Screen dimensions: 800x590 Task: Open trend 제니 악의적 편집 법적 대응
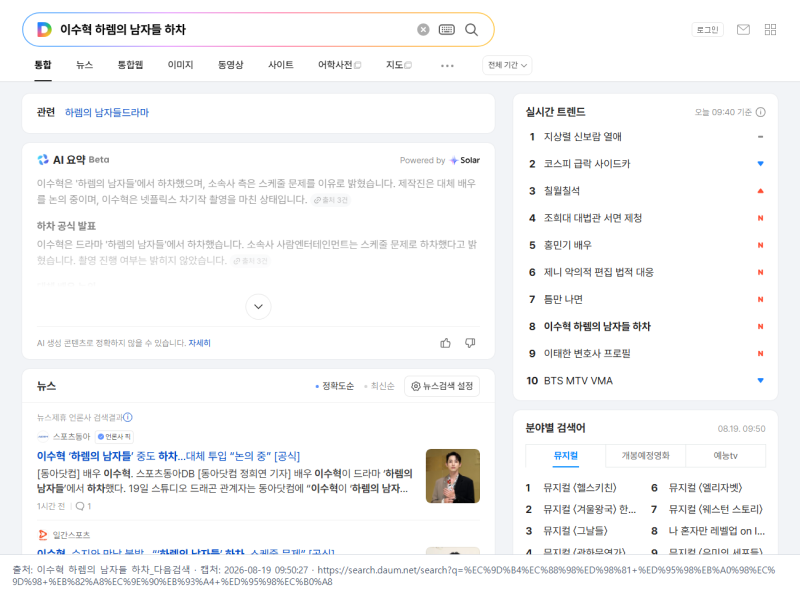pos(598,272)
